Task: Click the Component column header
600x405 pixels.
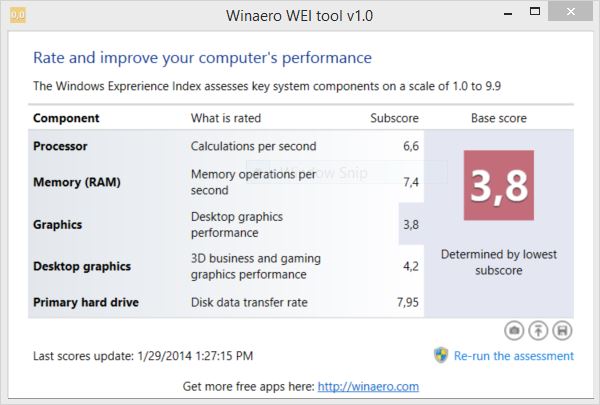Action: point(66,118)
